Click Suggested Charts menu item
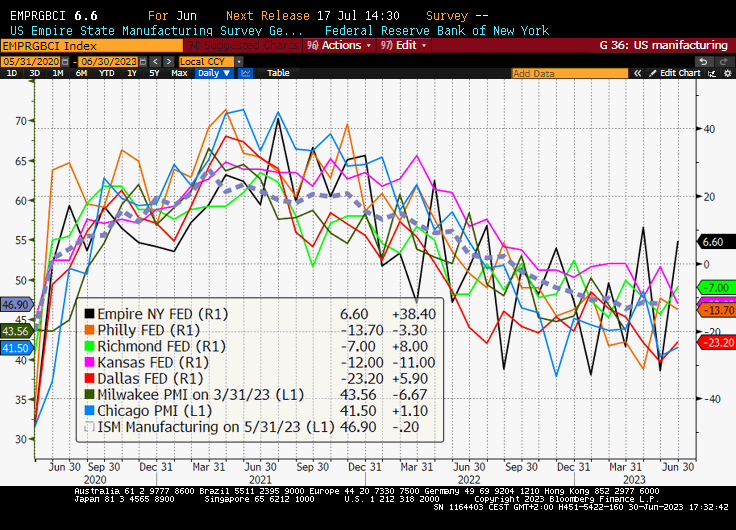Image resolution: width=736 pixels, height=530 pixels. (243, 45)
